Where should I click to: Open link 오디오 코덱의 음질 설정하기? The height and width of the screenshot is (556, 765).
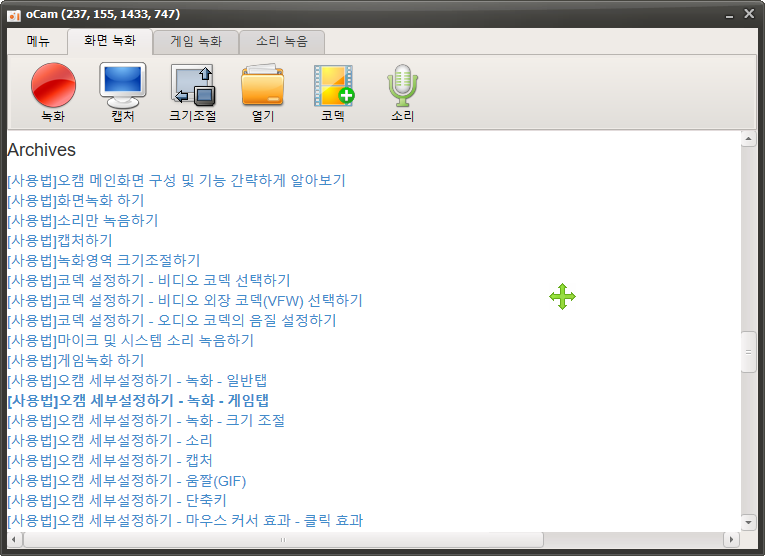pyautogui.click(x=172, y=320)
